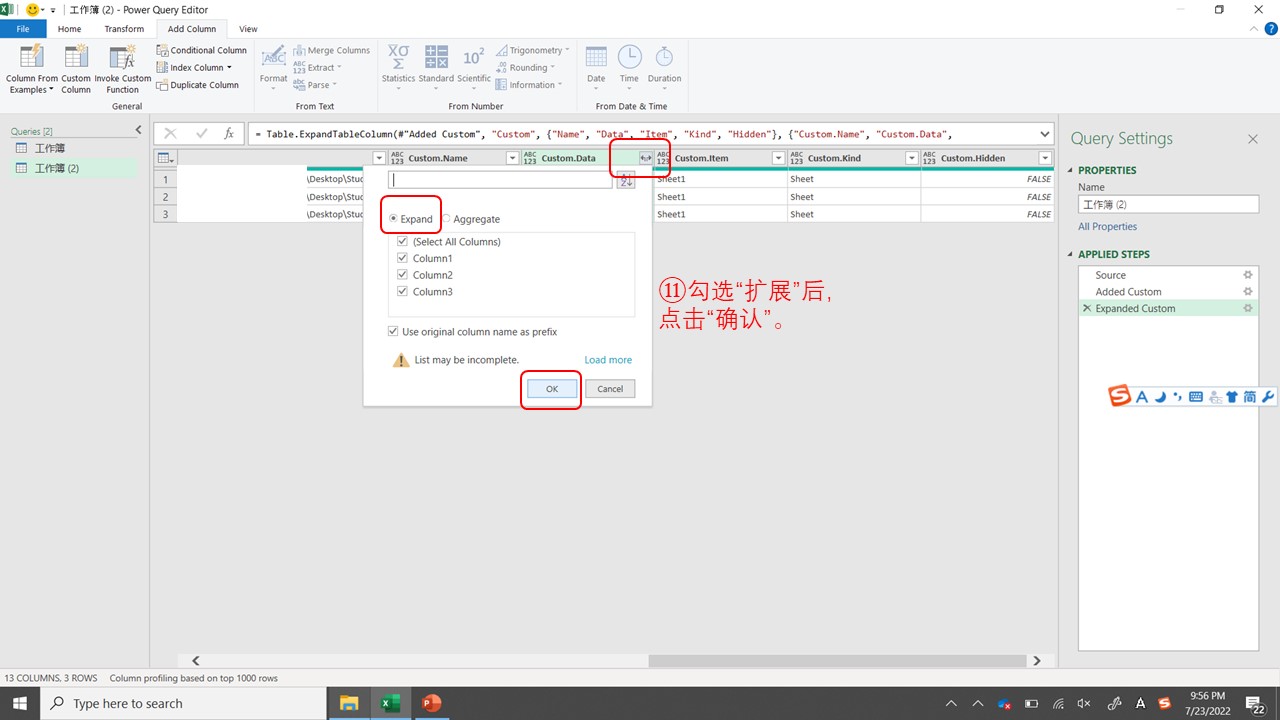Click expand icon on Custom.Data header
The image size is (1280, 720).
pos(645,158)
